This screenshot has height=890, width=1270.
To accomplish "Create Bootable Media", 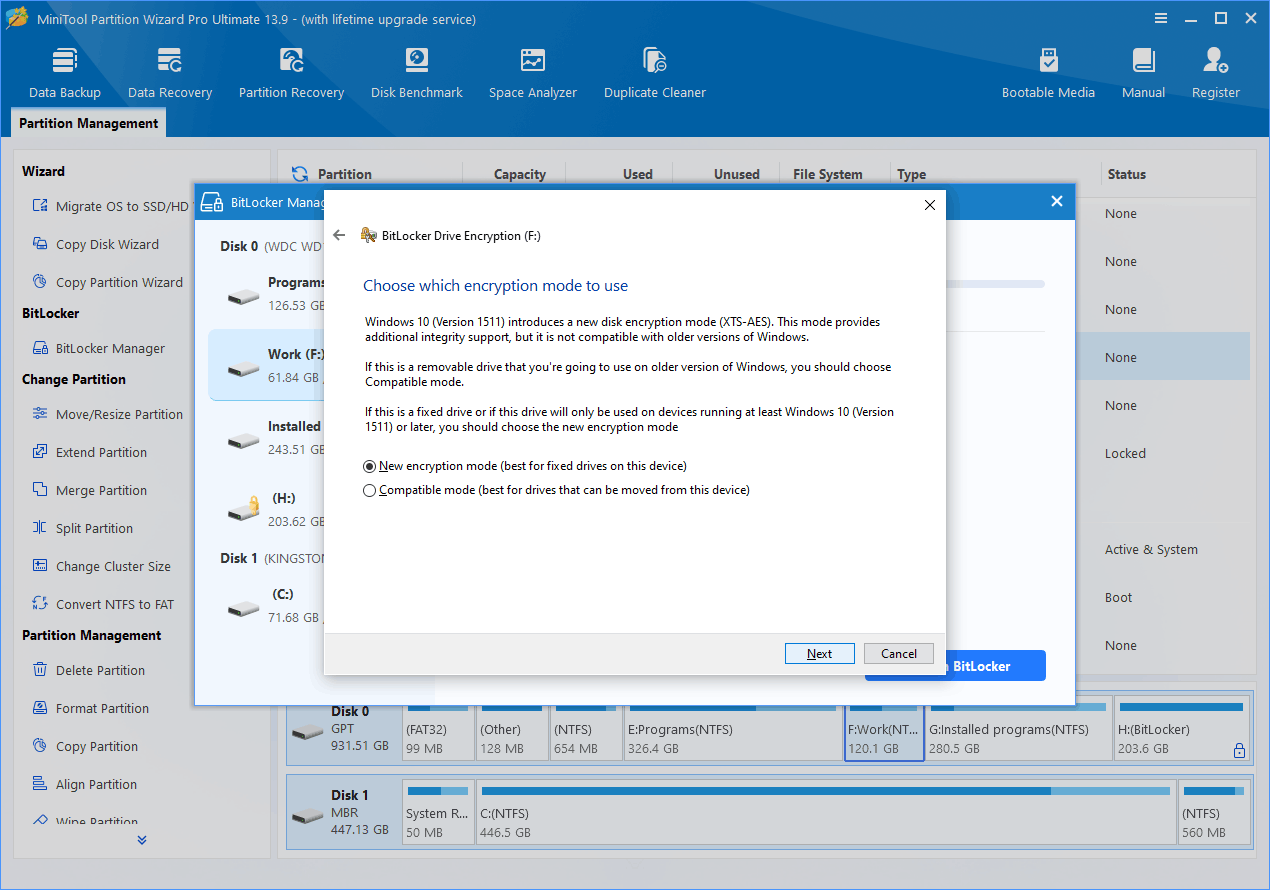I will pyautogui.click(x=1048, y=74).
